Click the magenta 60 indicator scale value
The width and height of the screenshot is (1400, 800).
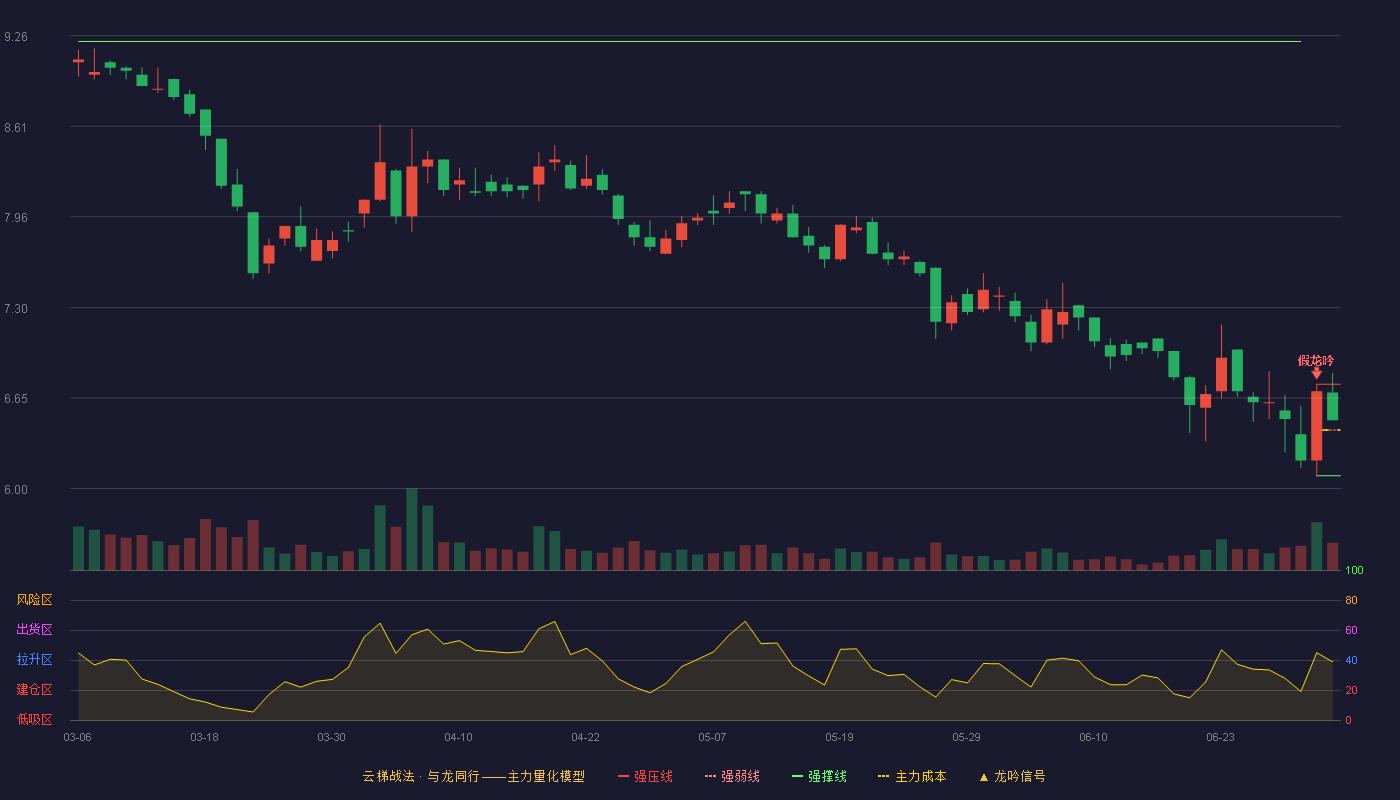pyautogui.click(x=1351, y=630)
